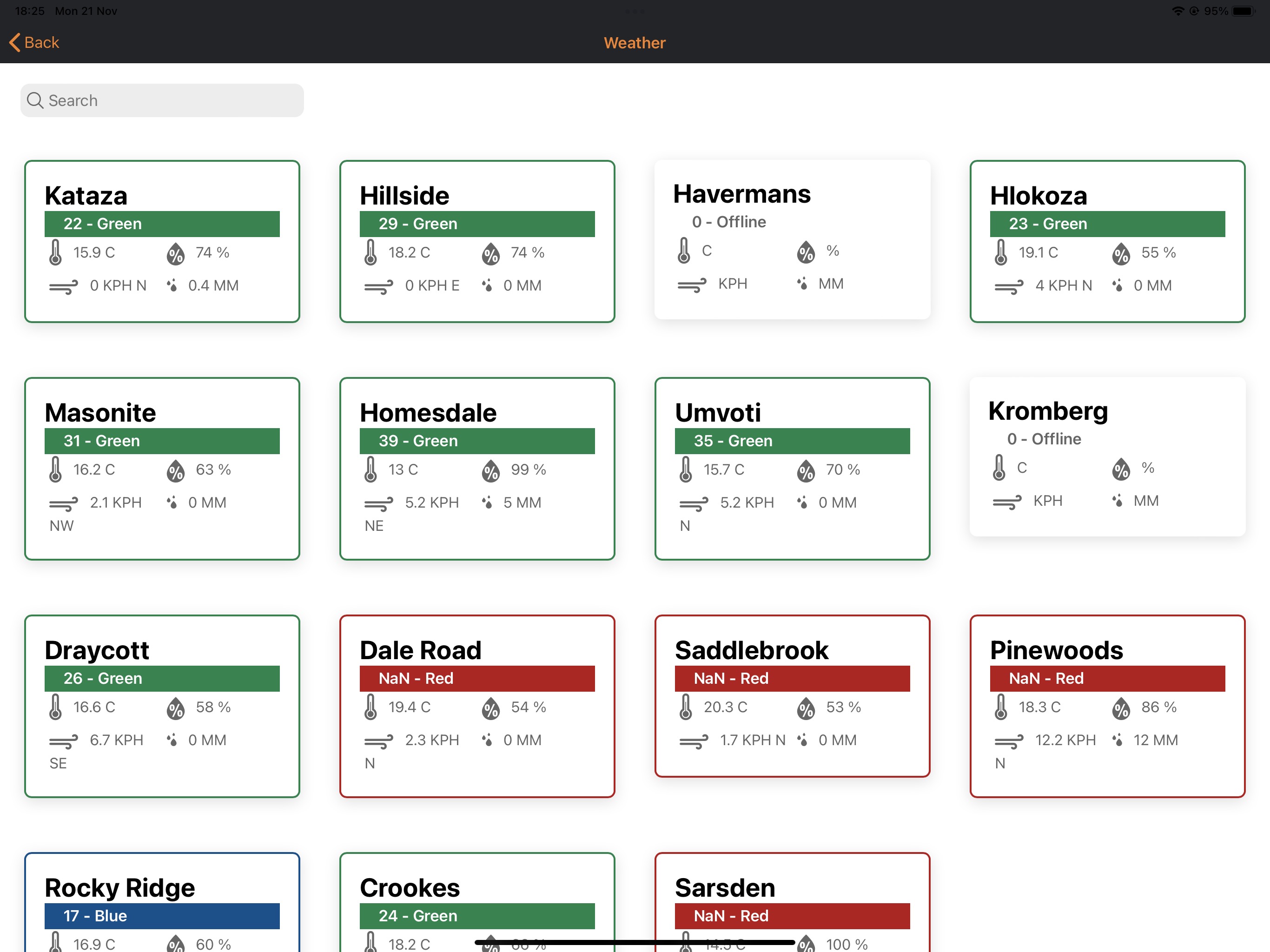Open the Sarsden station card title
1270x952 pixels.
pos(725,888)
